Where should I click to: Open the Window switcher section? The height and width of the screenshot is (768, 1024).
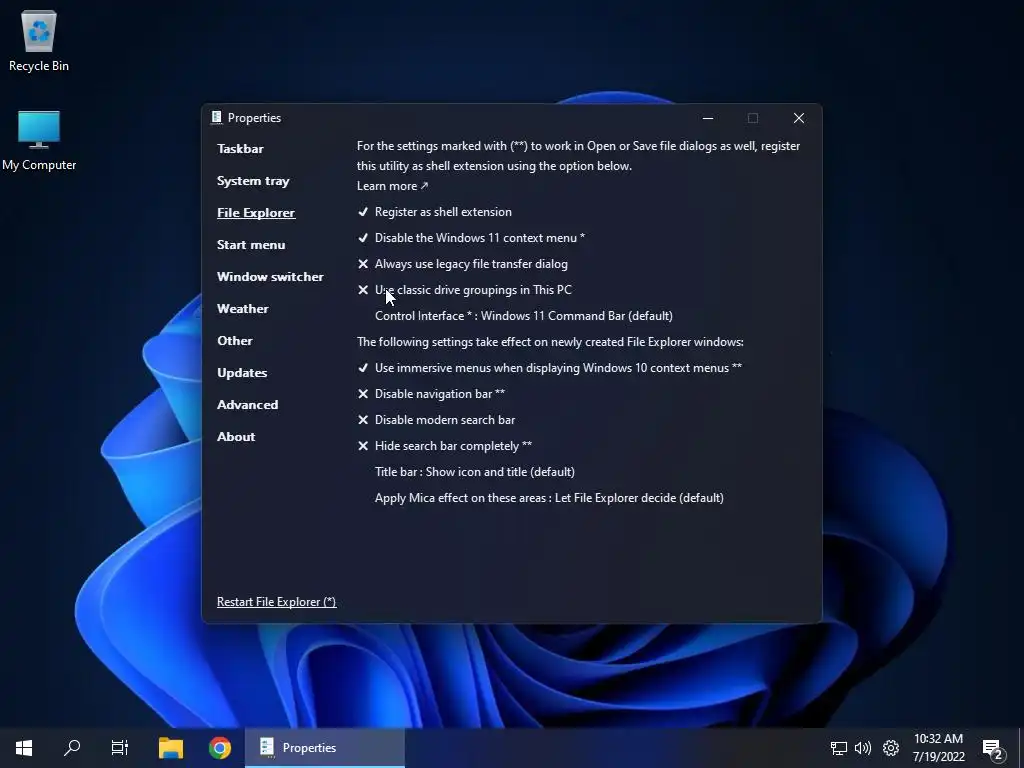pos(270,277)
